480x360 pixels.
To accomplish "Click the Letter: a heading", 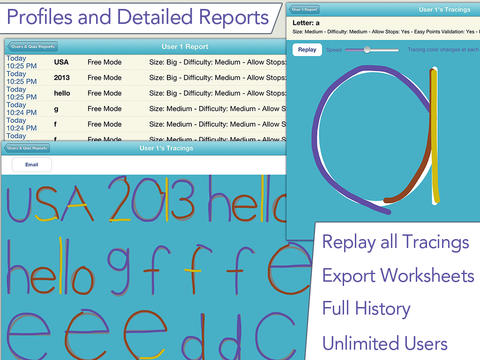I will pyautogui.click(x=306, y=23).
